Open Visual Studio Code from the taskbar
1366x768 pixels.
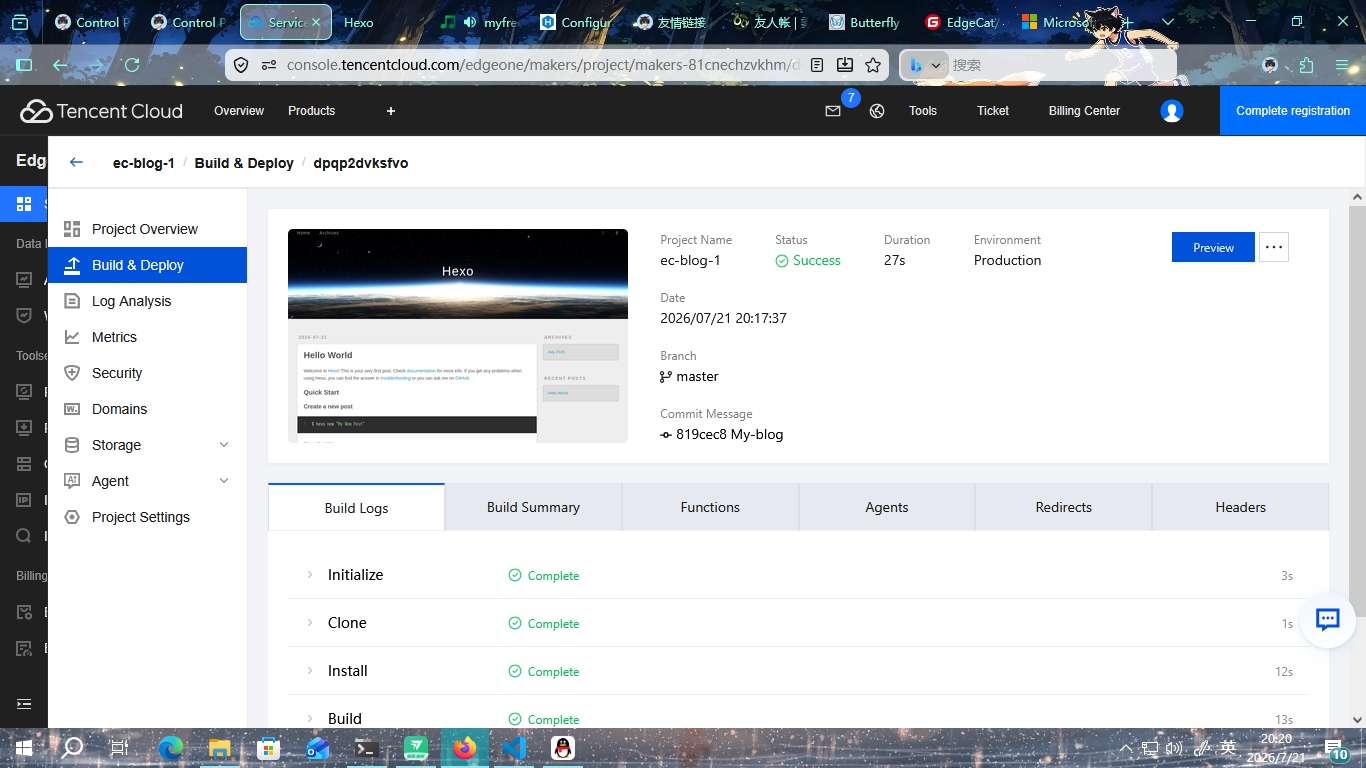514,748
